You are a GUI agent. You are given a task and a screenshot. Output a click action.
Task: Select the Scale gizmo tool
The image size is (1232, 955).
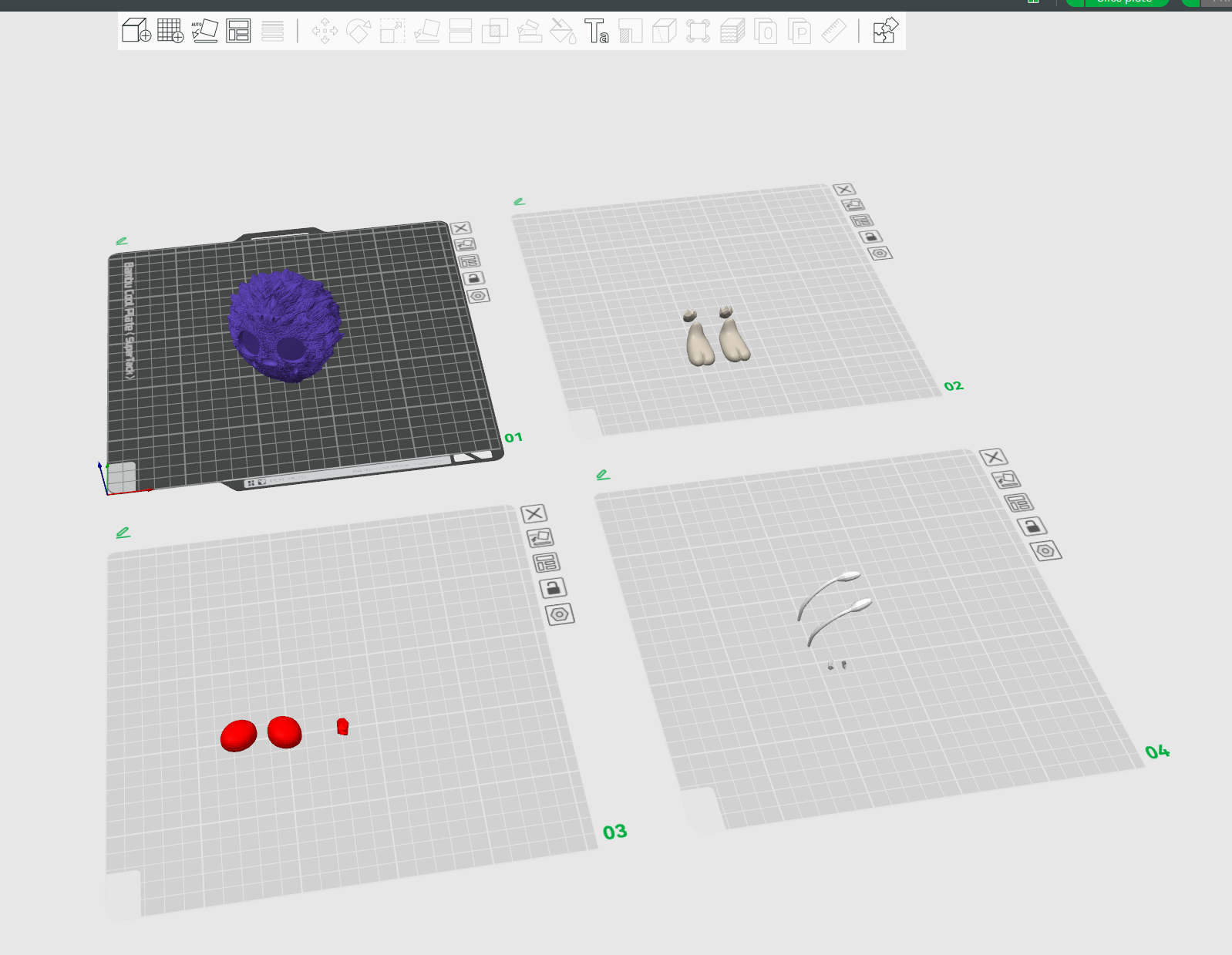click(392, 31)
